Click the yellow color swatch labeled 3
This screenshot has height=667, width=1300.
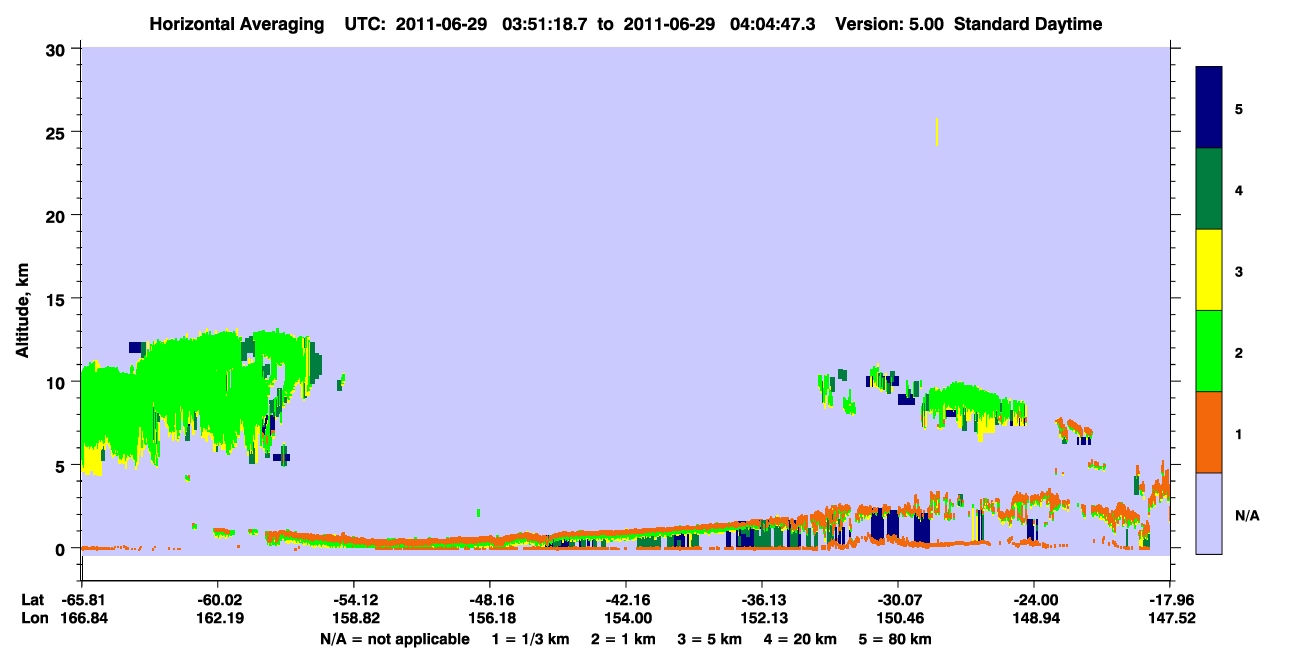tap(1209, 270)
